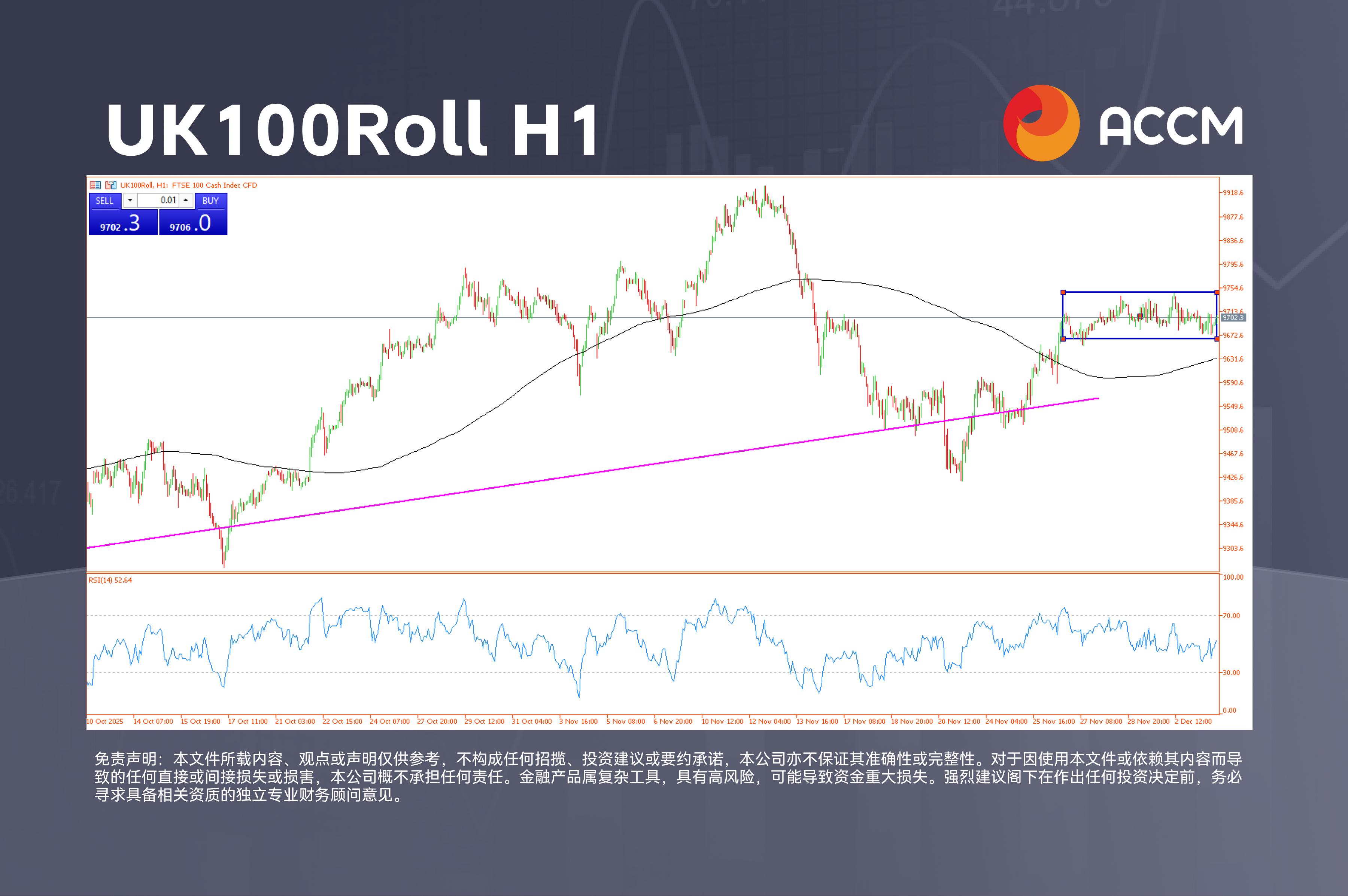The height and width of the screenshot is (896, 1348).
Task: Increase trade volume with the up arrow
Action: point(186,201)
